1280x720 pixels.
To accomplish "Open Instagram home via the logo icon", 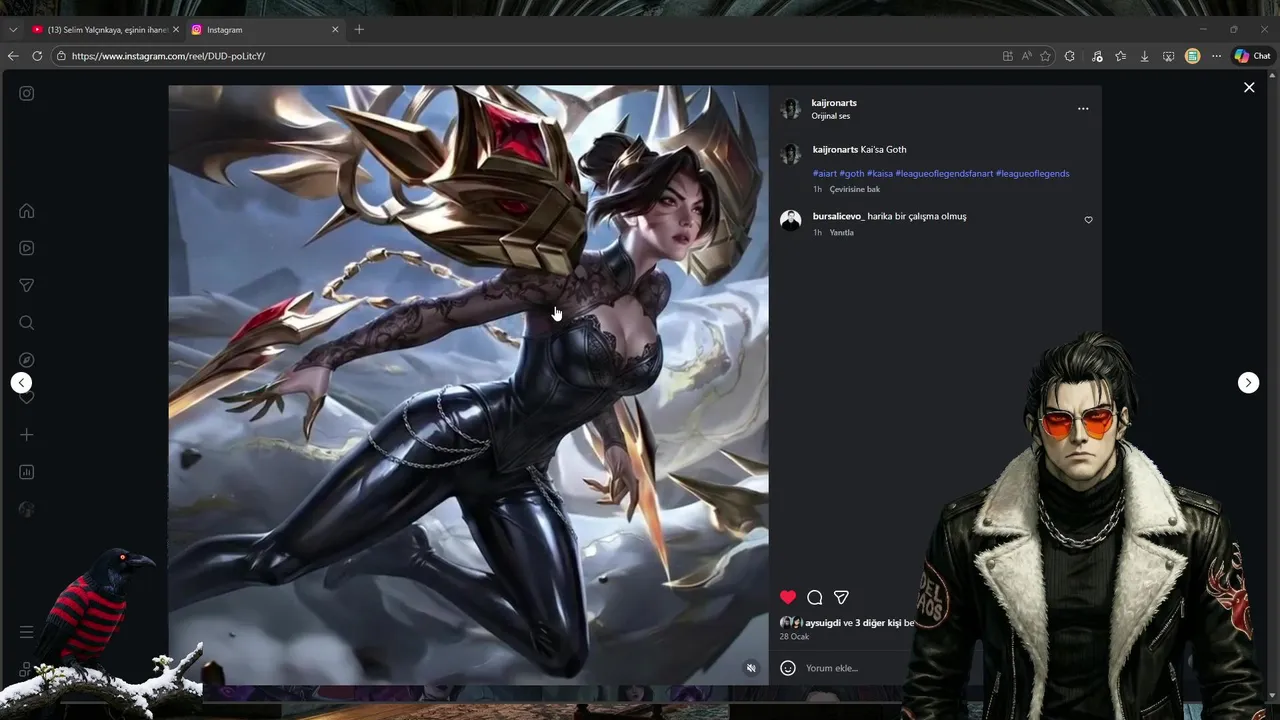I will click(27, 93).
